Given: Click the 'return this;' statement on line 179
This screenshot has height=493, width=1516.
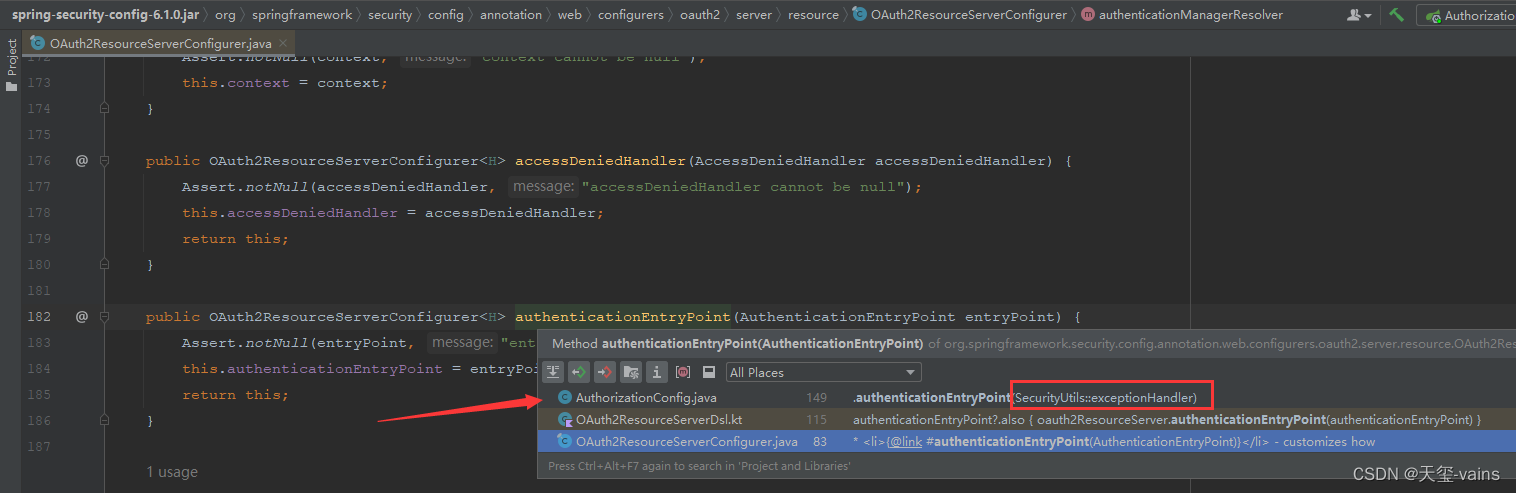Looking at the screenshot, I should tap(235, 239).
